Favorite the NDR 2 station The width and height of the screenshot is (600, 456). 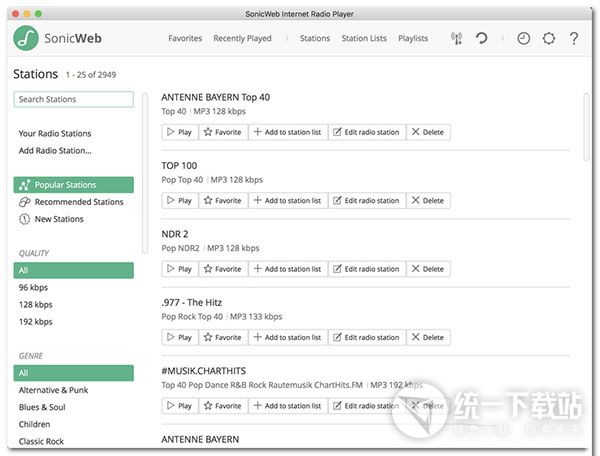tap(223, 269)
